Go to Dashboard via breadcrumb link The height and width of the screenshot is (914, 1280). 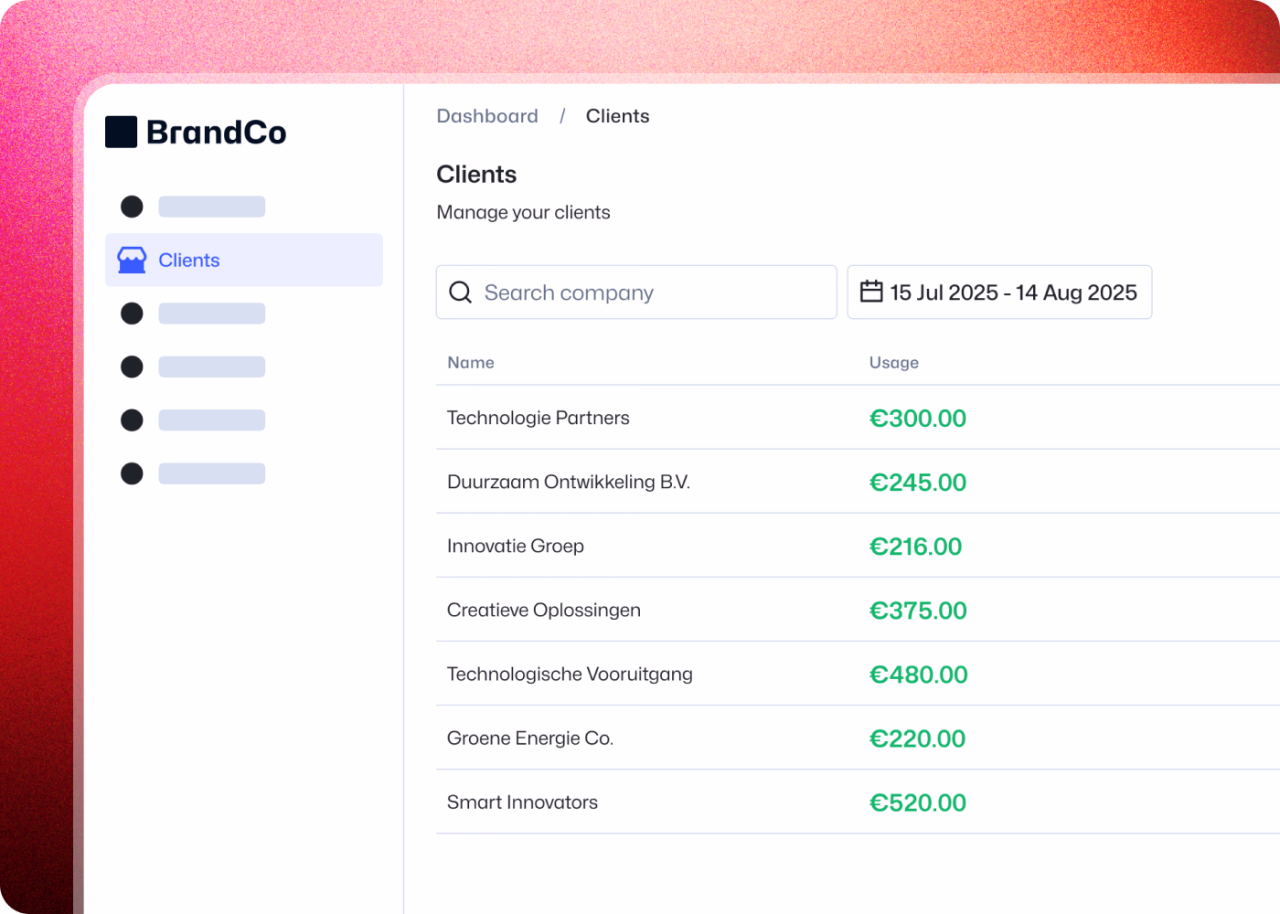tap(487, 116)
